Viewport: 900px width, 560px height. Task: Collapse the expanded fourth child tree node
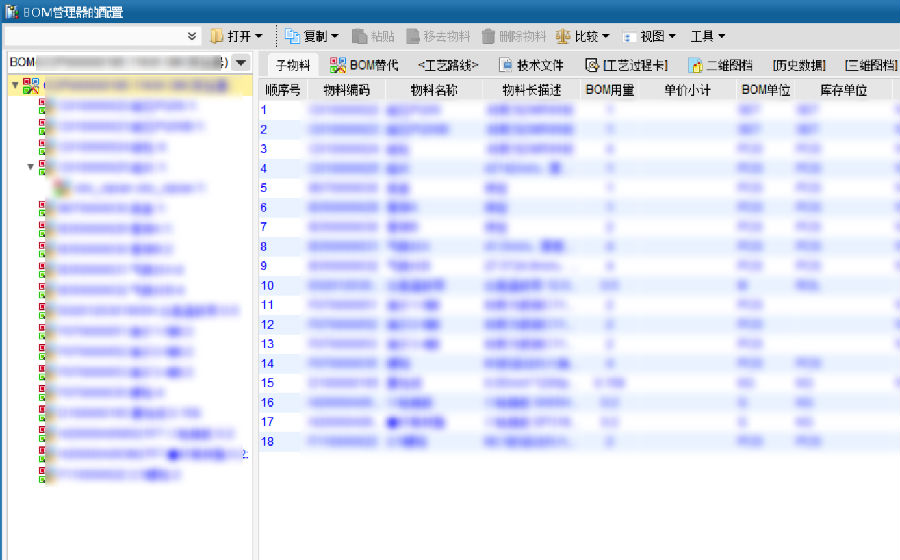[x=30, y=167]
